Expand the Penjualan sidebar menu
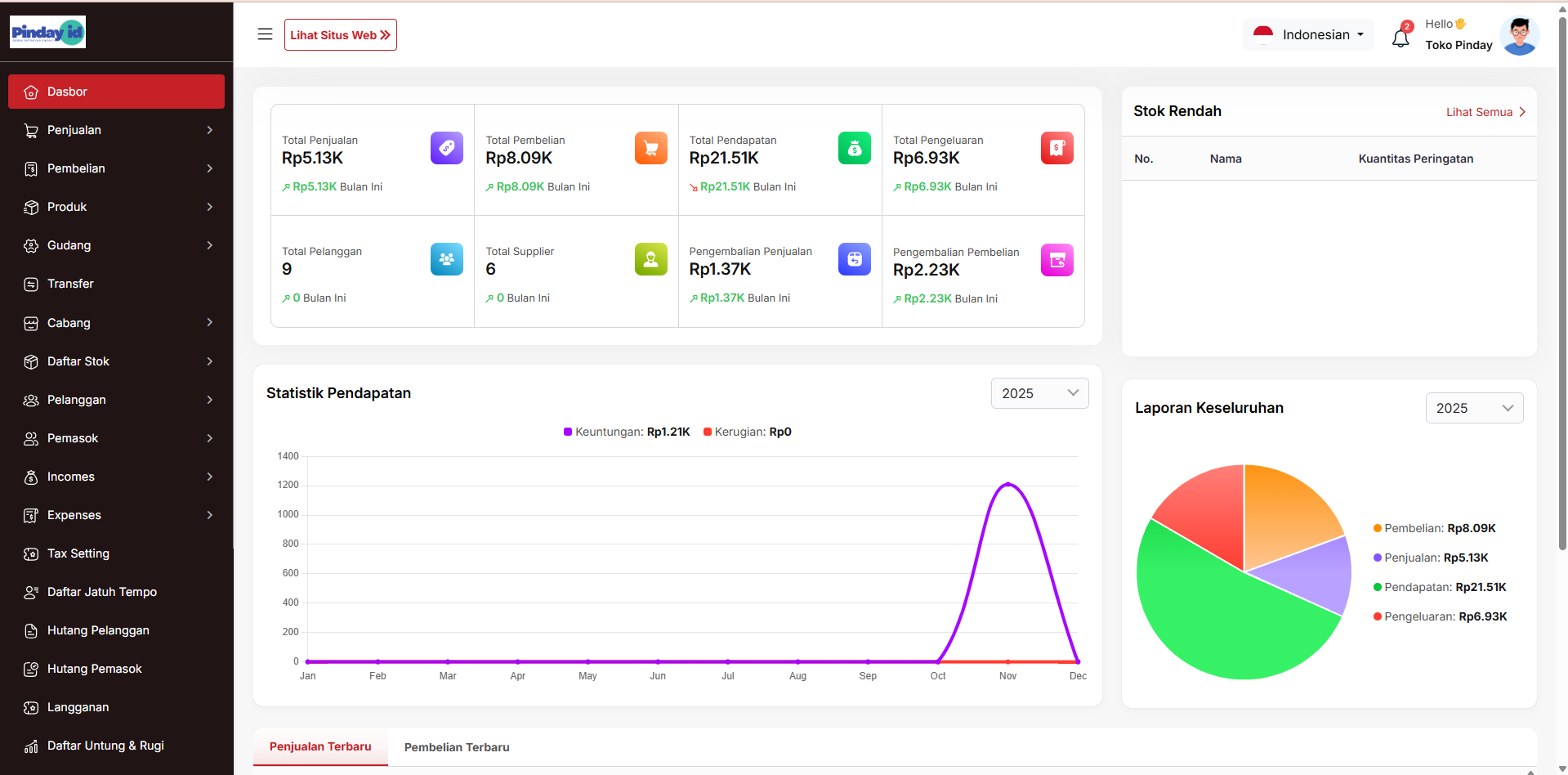Viewport: 1568px width, 775px height. [116, 130]
